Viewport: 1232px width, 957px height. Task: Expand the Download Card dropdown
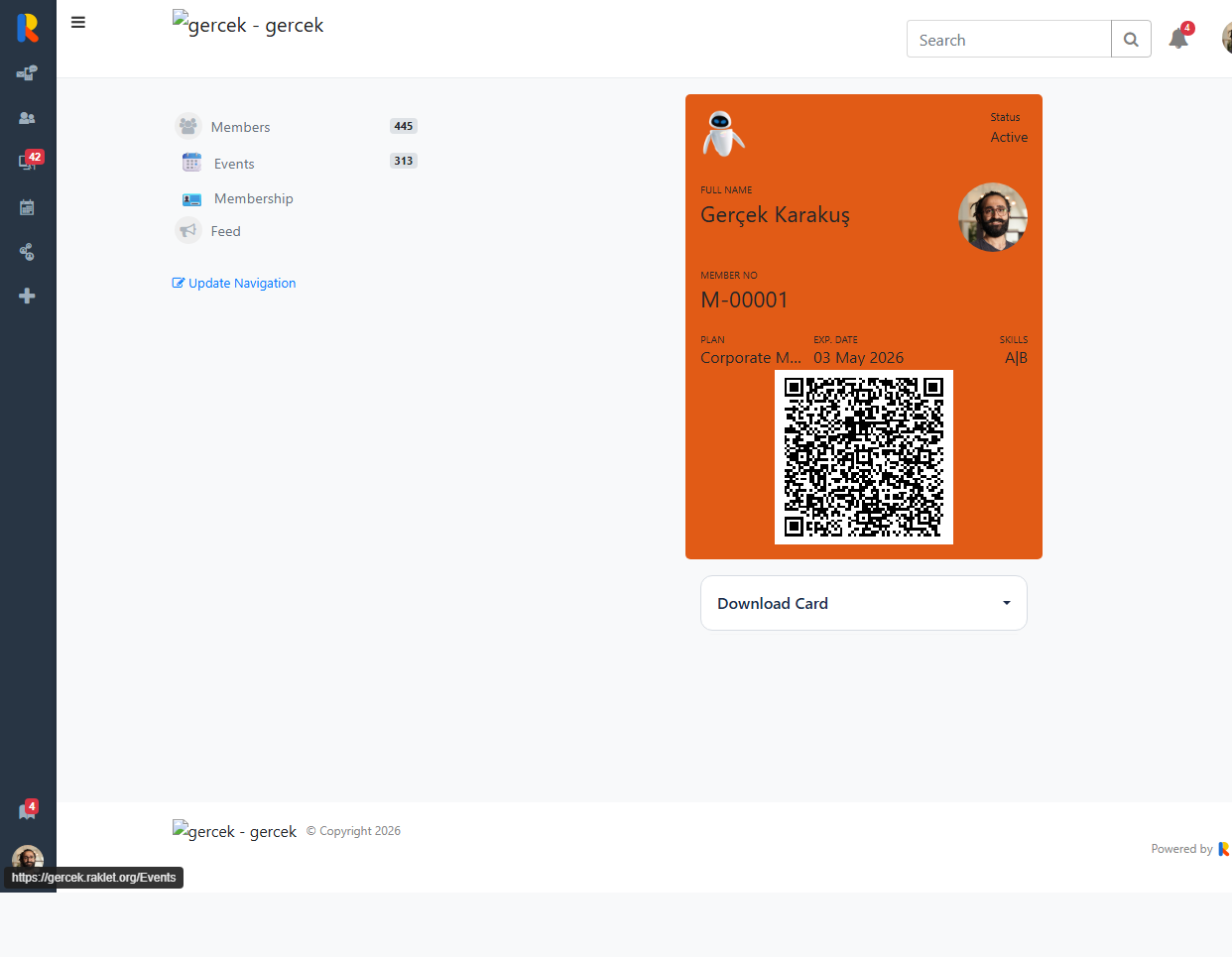click(864, 603)
